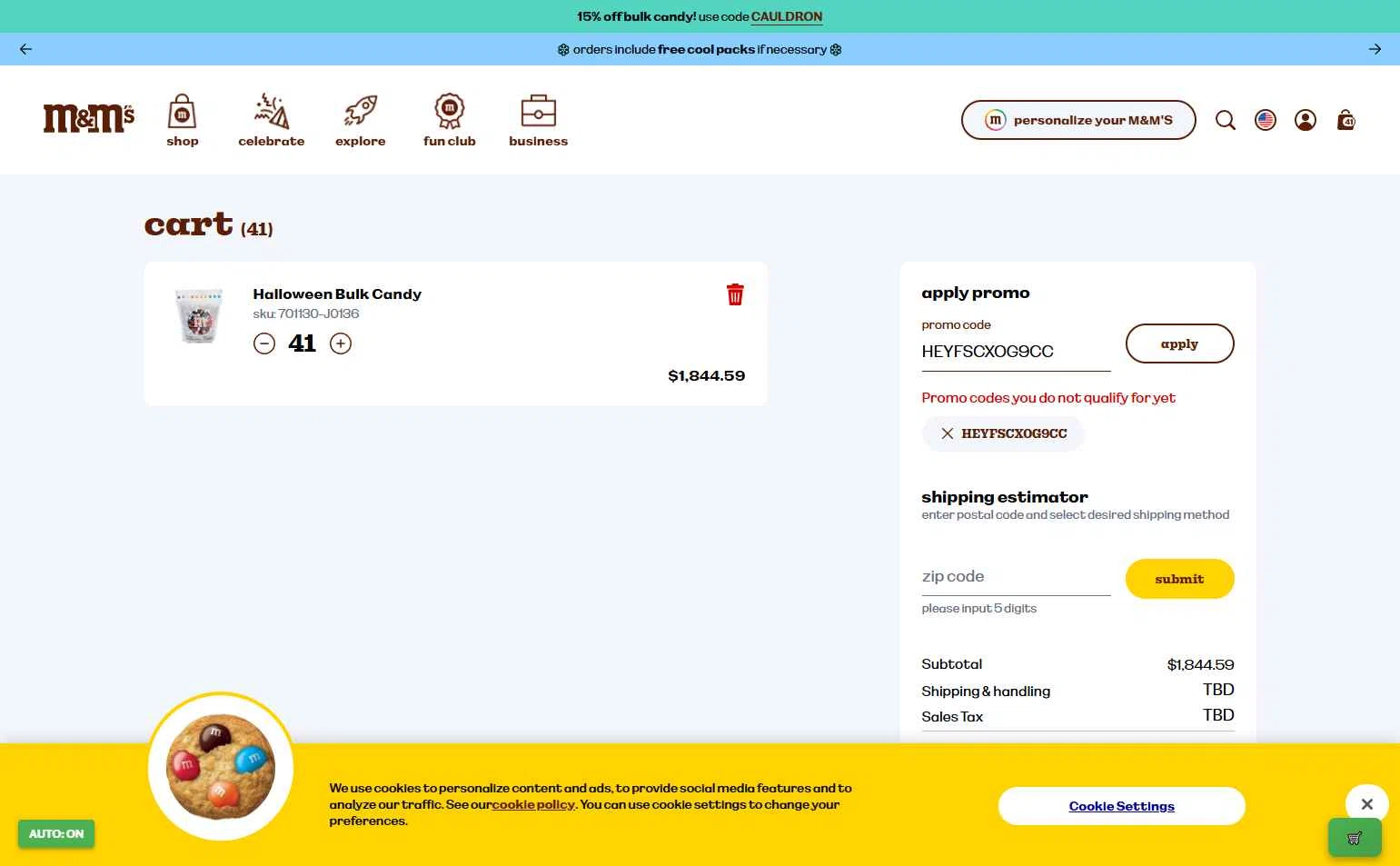The width and height of the screenshot is (1400, 866).
Task: Change country with the US flag icon
Action: point(1266,120)
